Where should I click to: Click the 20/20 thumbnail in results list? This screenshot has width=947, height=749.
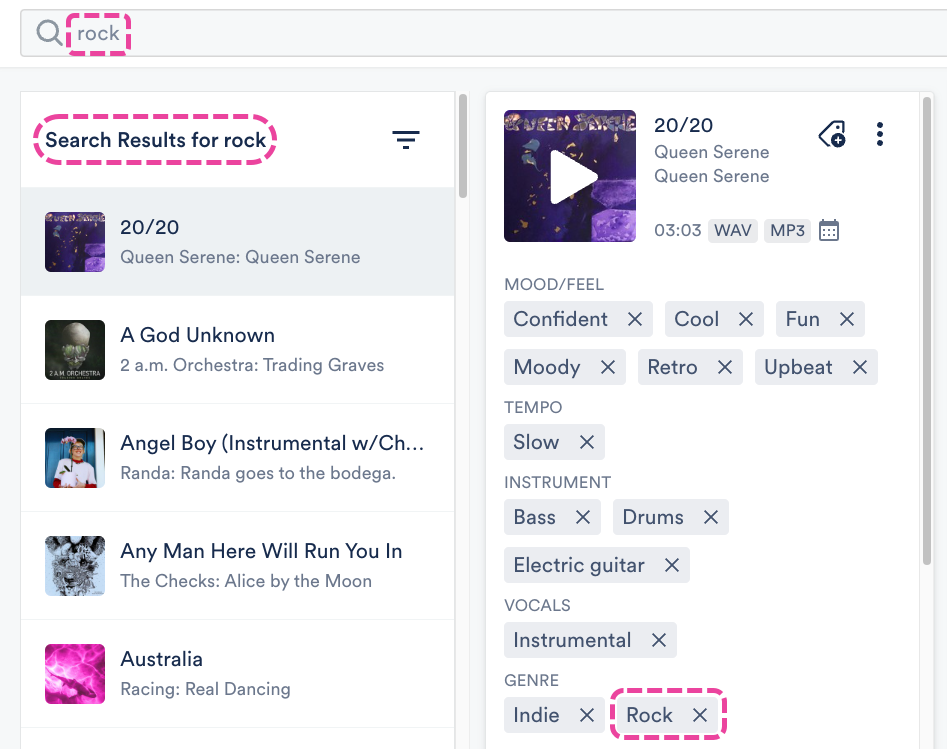coord(75,242)
